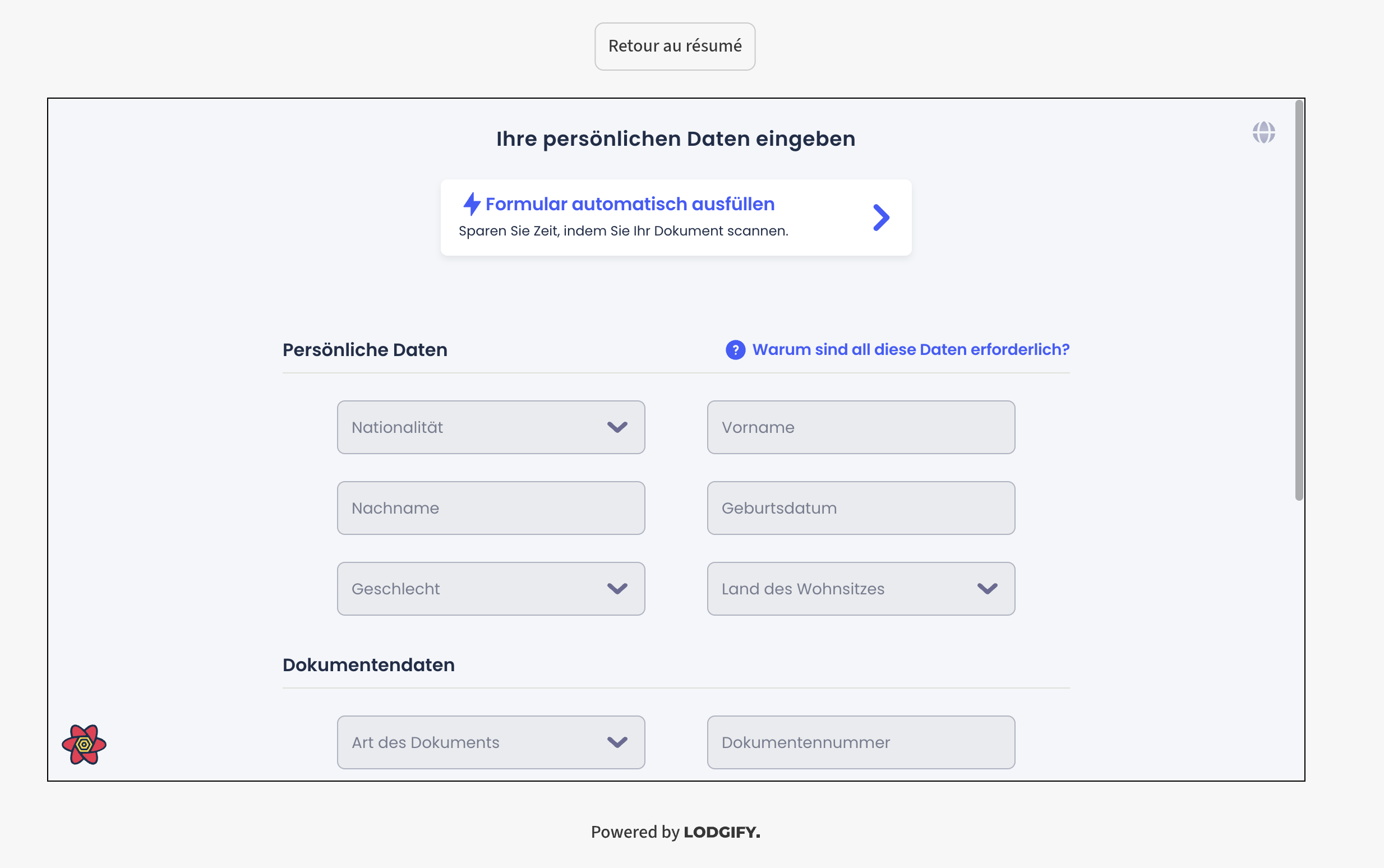Viewport: 1384px width, 868px height.
Task: Click the right chevron on autofill card
Action: click(881, 218)
